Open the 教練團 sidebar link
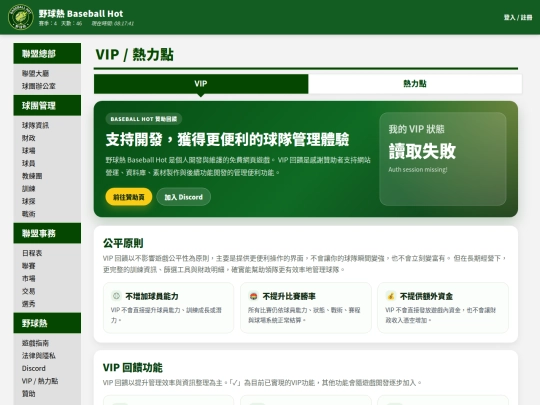Image resolution: width=540 pixels, height=405 pixels. click(x=32, y=176)
